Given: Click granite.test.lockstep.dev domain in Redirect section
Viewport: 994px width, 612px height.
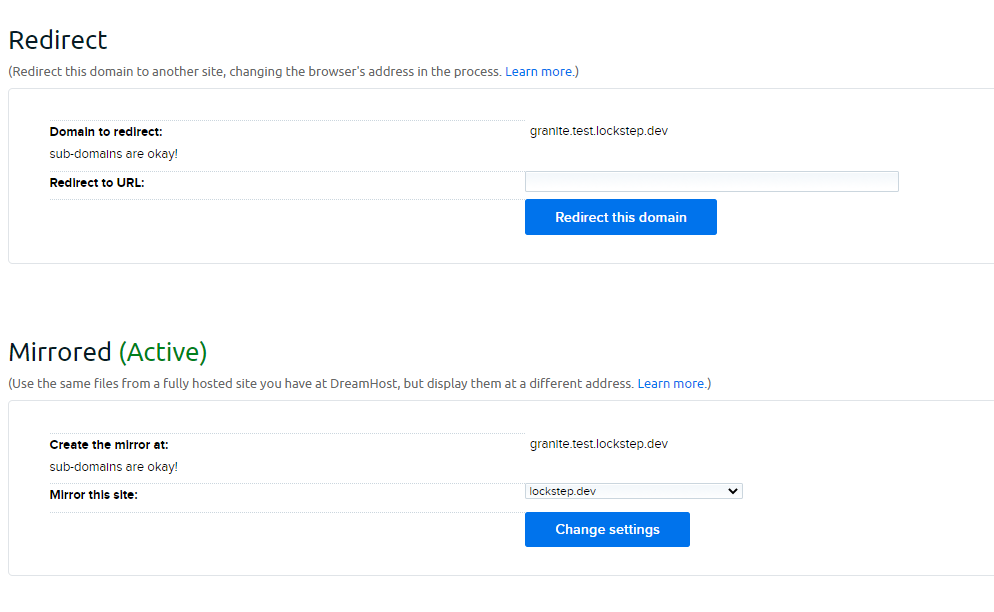Looking at the screenshot, I should pos(598,131).
